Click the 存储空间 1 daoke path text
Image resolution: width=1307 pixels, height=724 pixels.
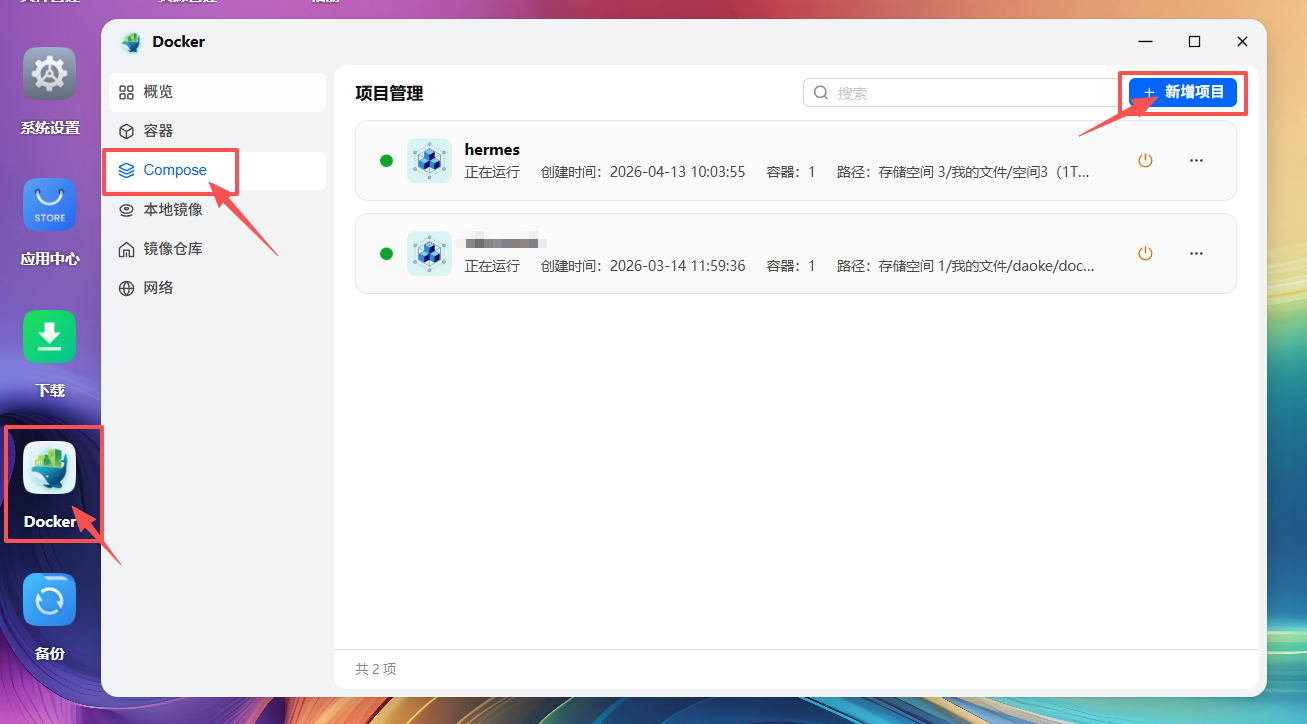[966, 266]
